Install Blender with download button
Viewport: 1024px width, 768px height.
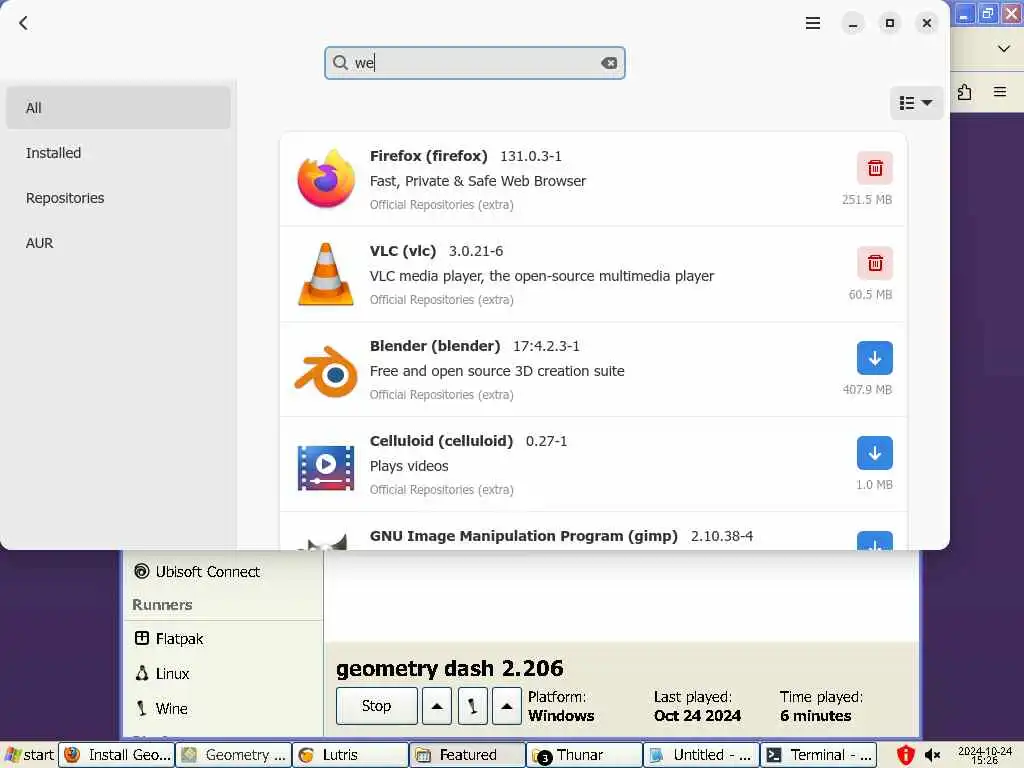(874, 358)
